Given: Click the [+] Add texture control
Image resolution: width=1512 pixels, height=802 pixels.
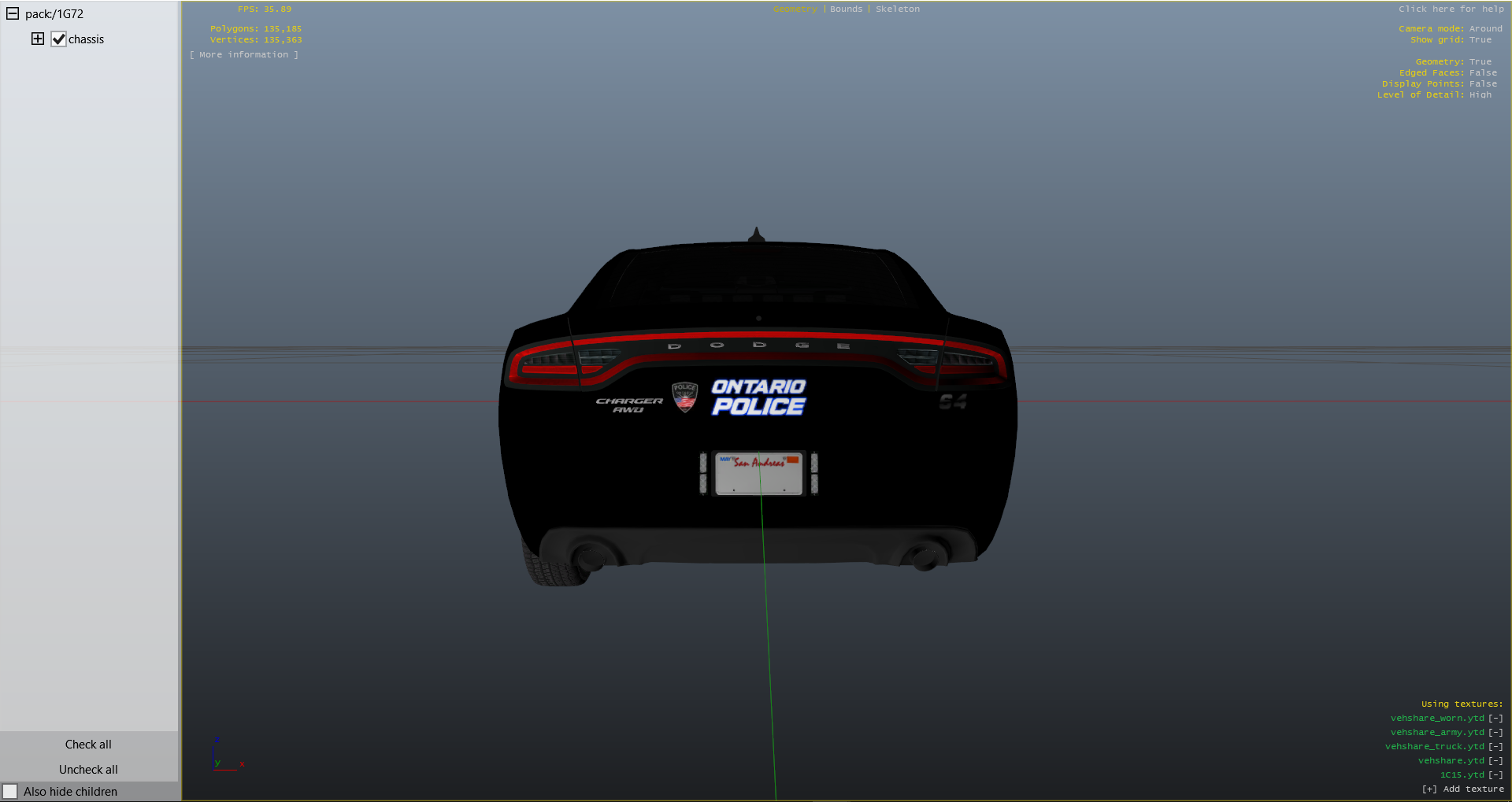Looking at the screenshot, I should pos(1462,789).
